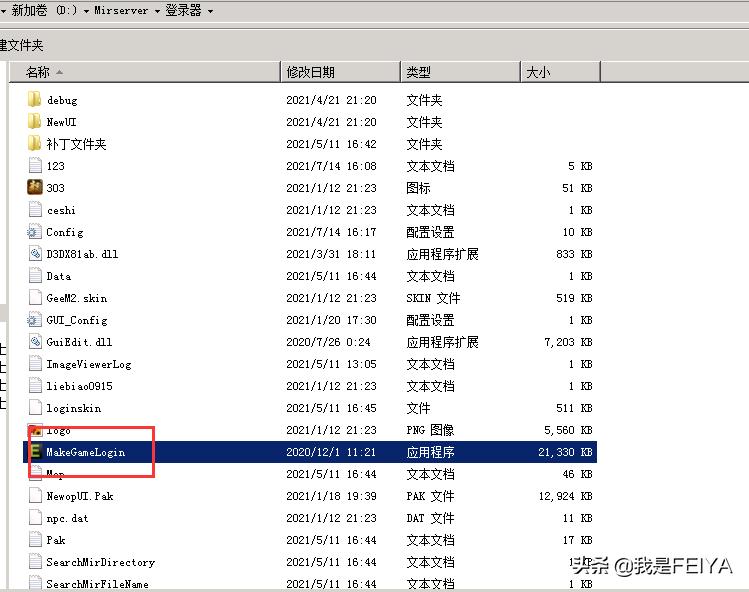Select the loginskin file icon
This screenshot has height=592, width=749.
(35, 407)
